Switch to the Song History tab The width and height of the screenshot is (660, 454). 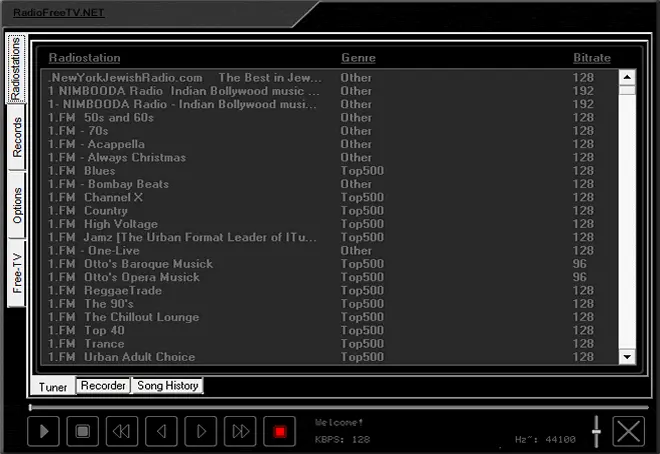(168, 385)
